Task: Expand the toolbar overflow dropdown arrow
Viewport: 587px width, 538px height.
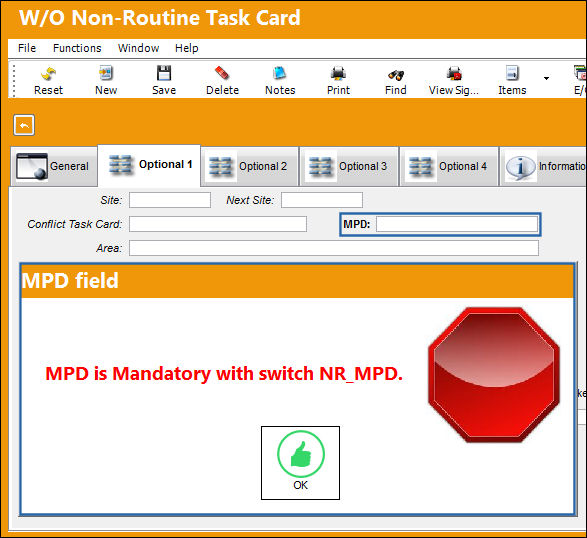Action: pyautogui.click(x=547, y=78)
